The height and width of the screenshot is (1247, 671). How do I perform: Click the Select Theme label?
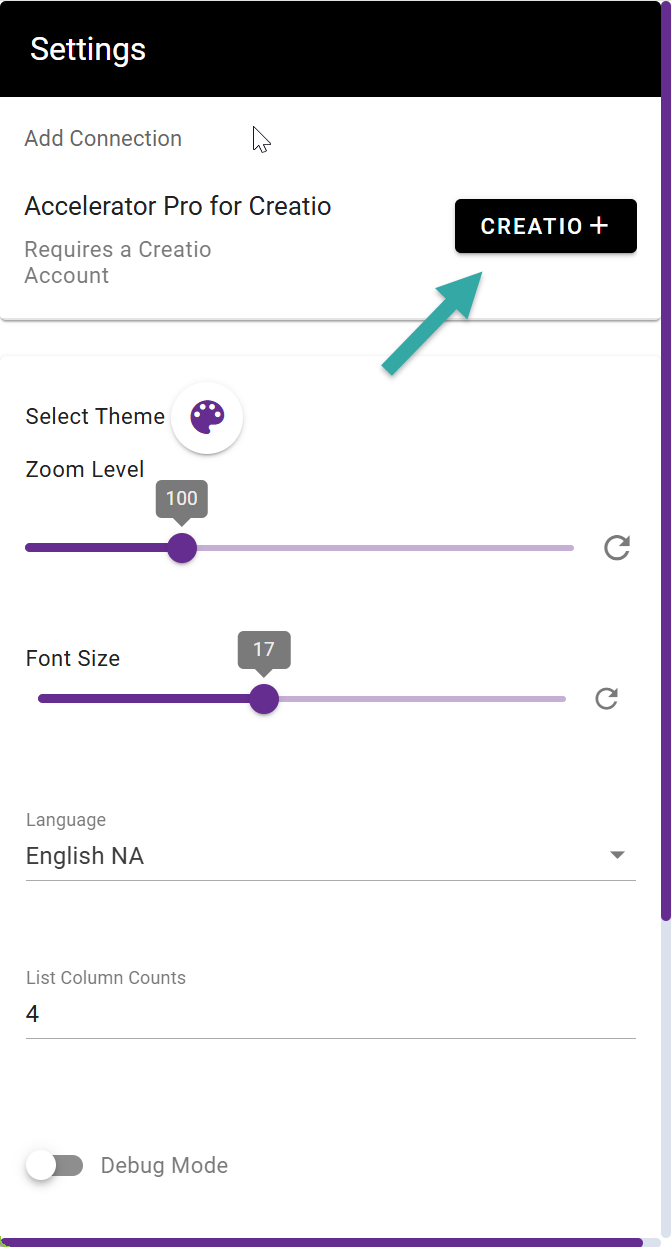[x=95, y=417]
